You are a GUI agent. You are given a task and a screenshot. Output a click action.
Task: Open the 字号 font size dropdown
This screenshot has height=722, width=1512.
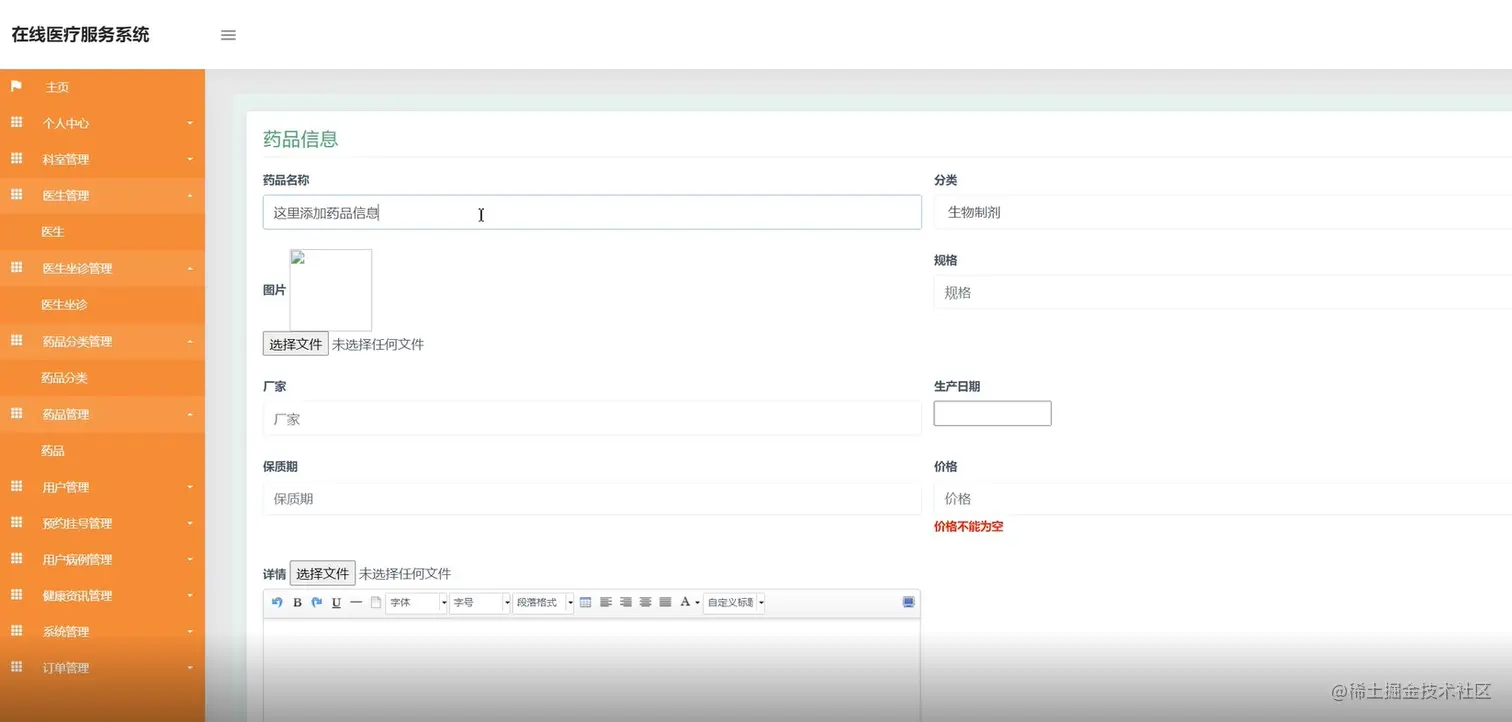point(481,602)
